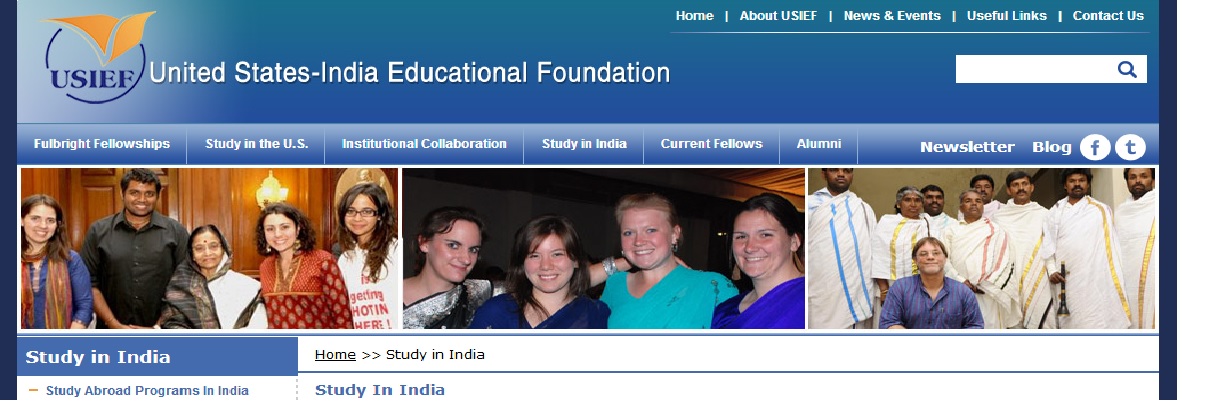
Task: Open Study Abroad Programs In India
Action: pyautogui.click(x=147, y=391)
